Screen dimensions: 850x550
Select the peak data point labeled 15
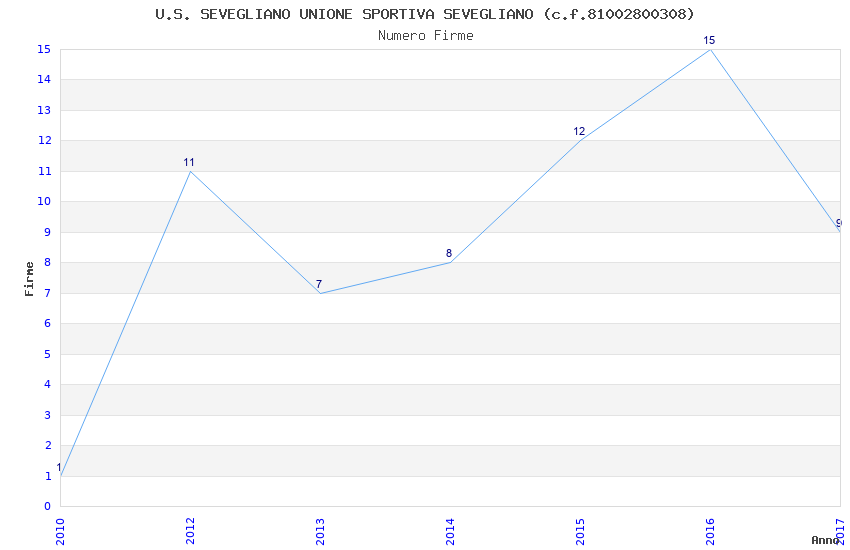pos(710,49)
